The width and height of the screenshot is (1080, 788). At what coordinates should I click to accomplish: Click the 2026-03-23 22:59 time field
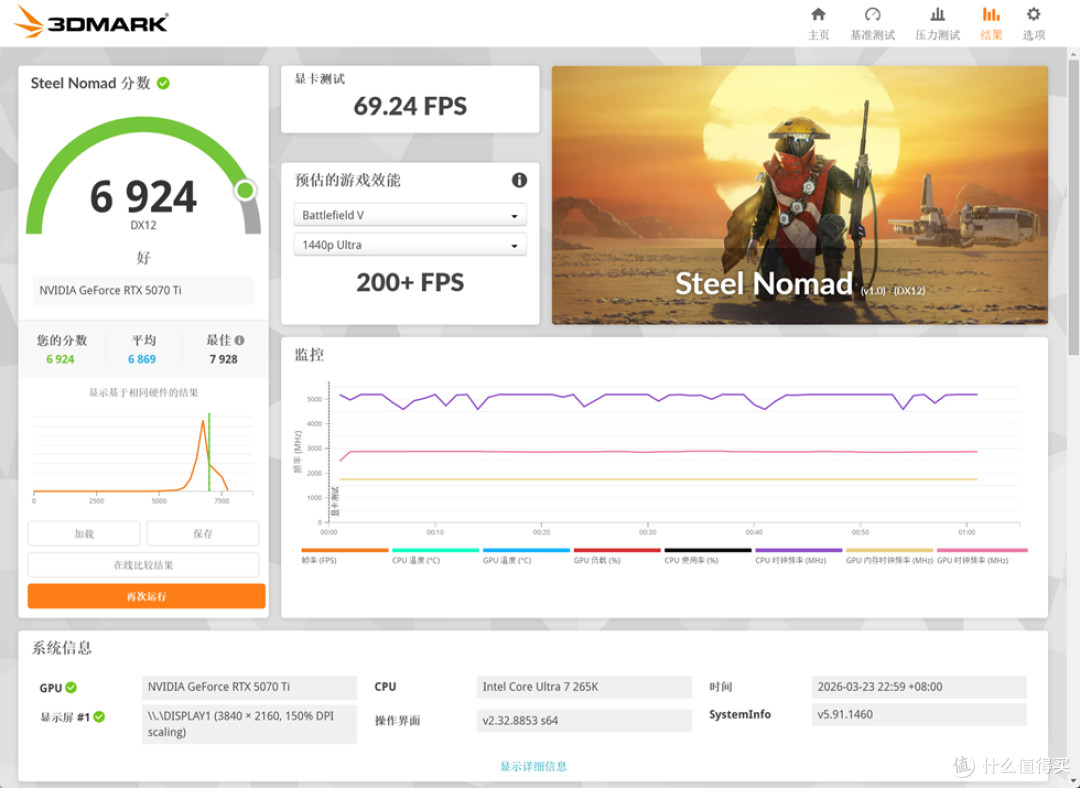(919, 687)
